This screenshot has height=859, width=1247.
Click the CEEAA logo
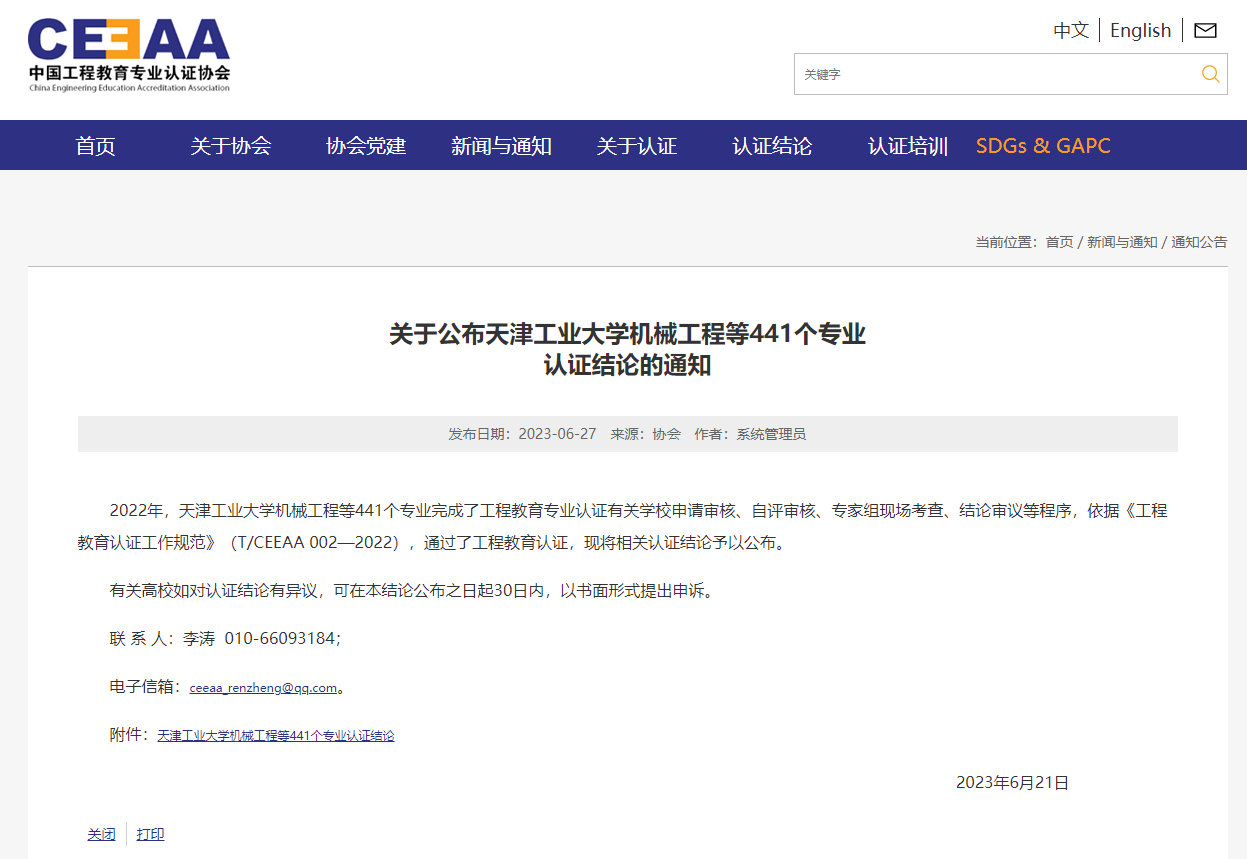click(129, 54)
